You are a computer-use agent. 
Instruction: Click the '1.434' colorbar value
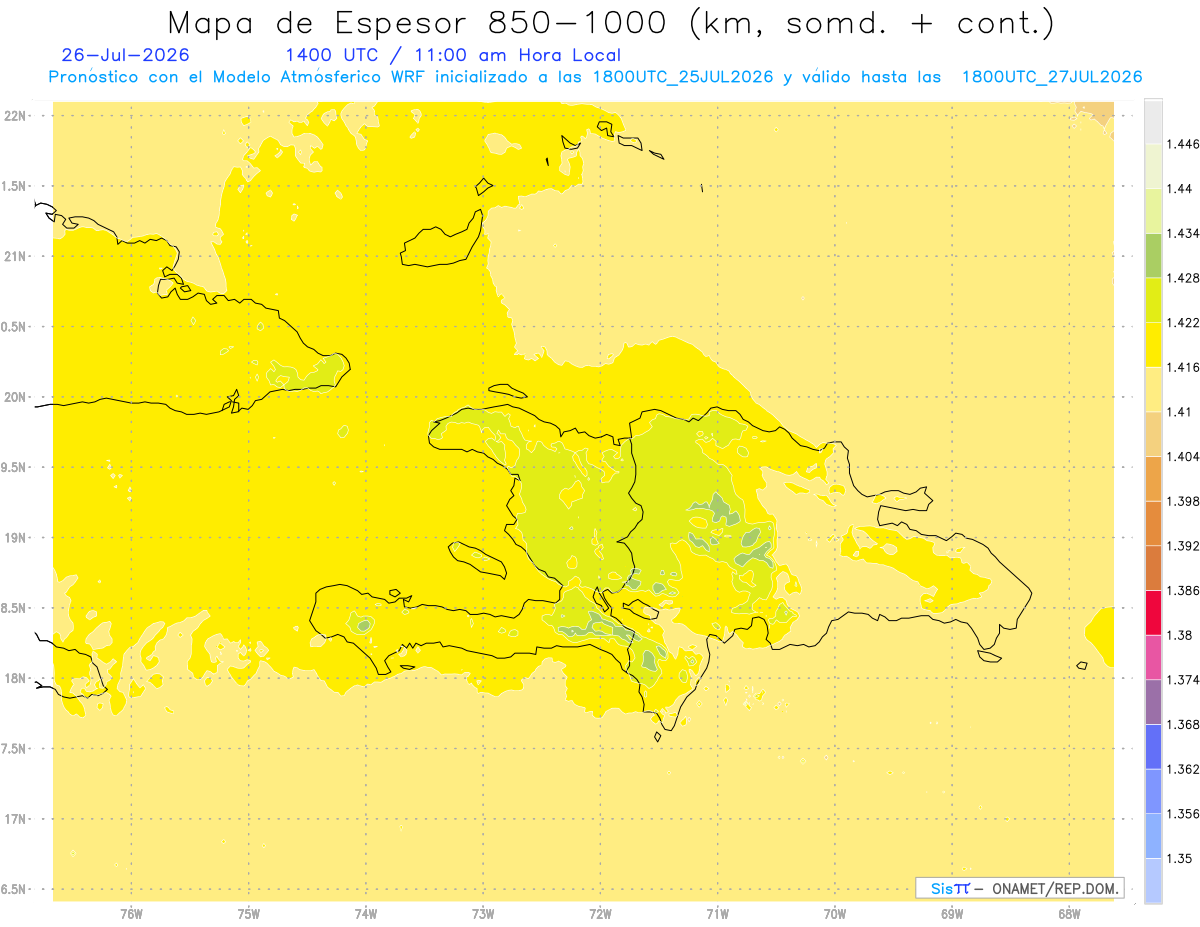coord(1181,233)
